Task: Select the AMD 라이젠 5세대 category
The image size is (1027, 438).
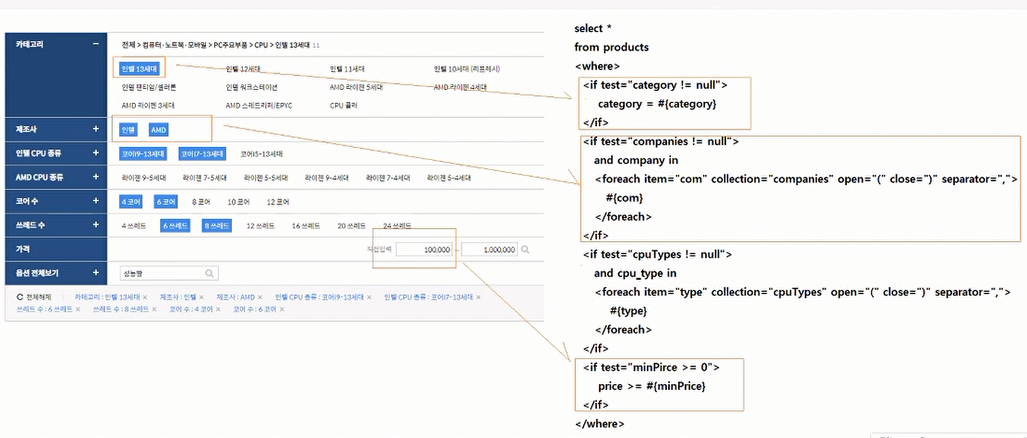Action: [x=356, y=86]
